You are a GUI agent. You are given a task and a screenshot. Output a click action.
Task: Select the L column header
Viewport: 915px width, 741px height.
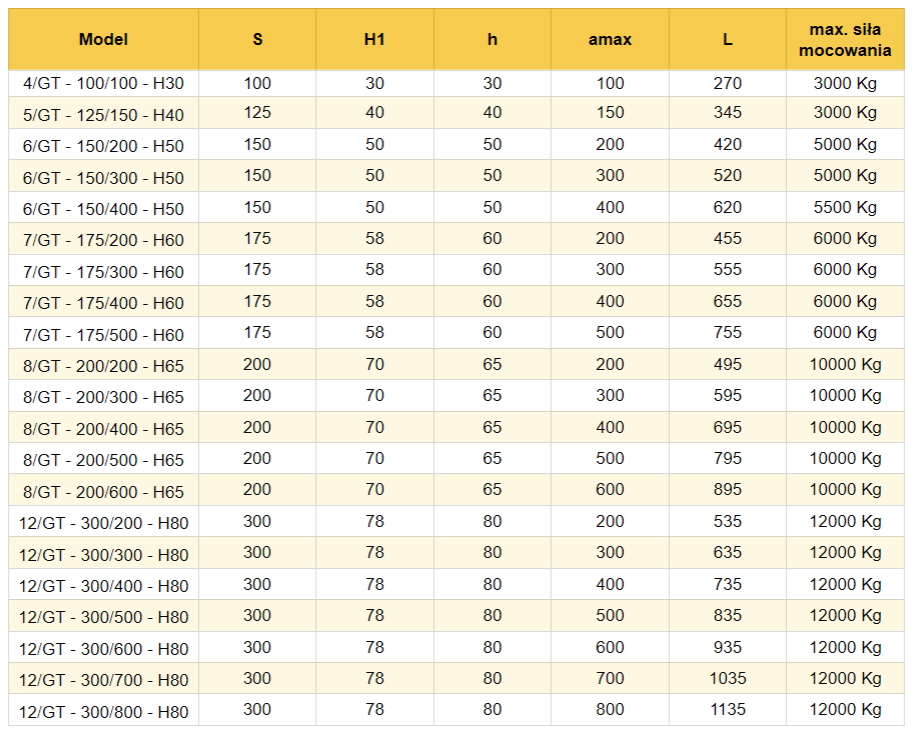point(727,40)
